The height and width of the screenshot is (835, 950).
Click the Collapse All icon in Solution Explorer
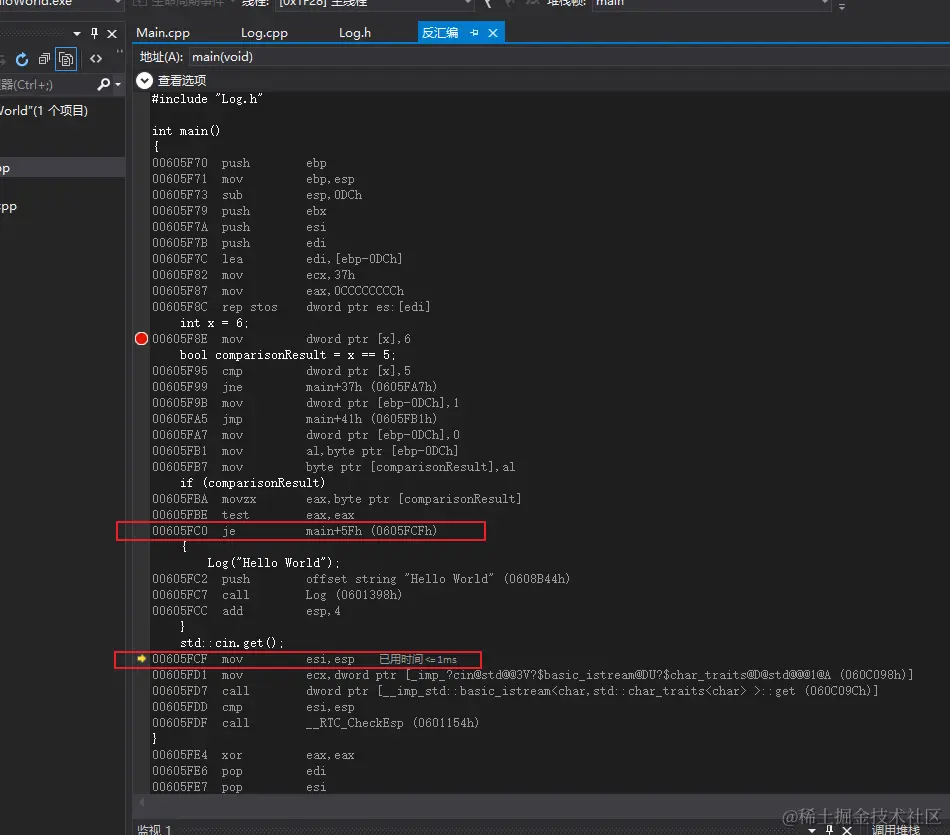tap(44, 59)
